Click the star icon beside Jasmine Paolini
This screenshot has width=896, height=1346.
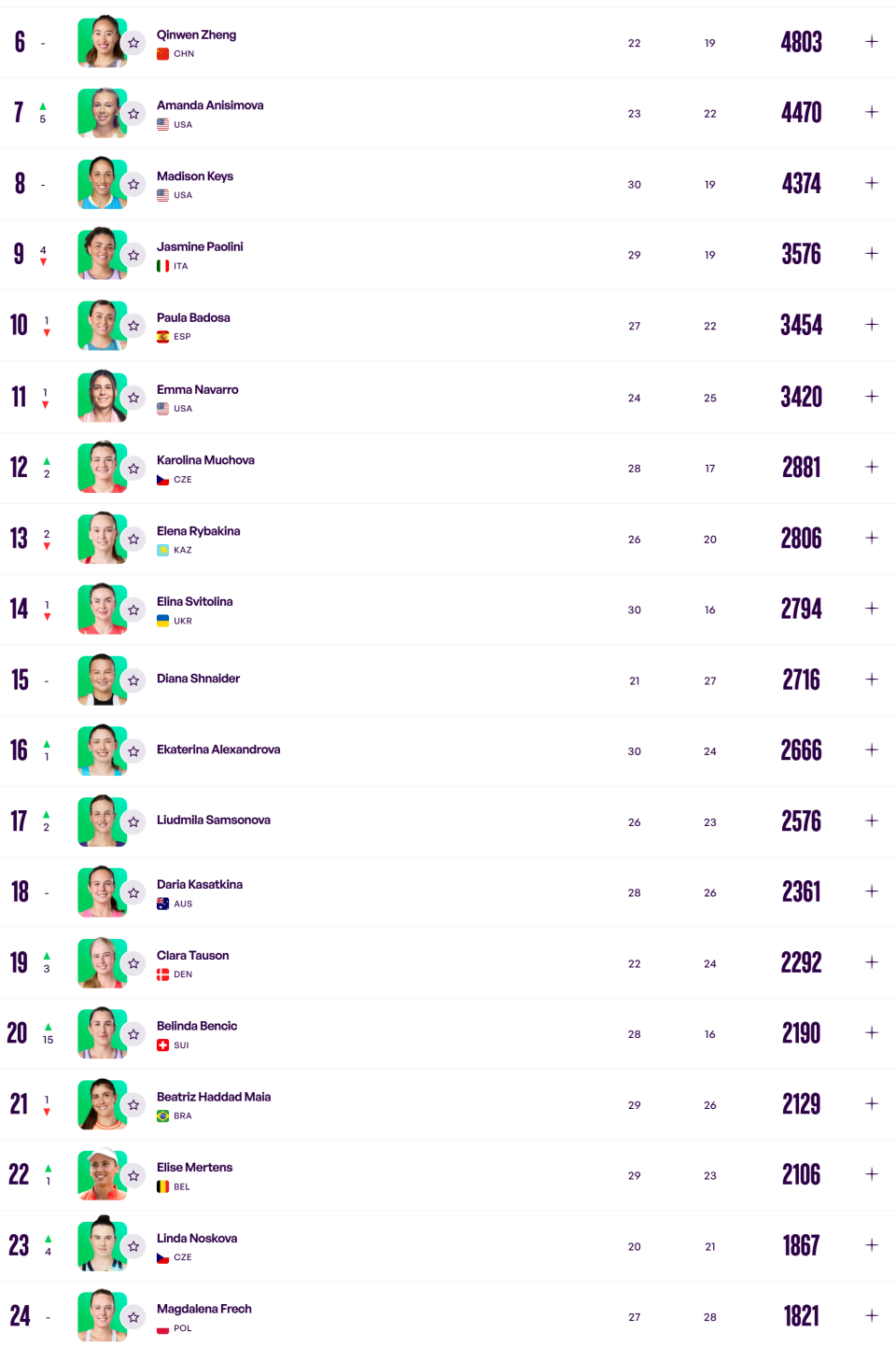click(x=133, y=255)
